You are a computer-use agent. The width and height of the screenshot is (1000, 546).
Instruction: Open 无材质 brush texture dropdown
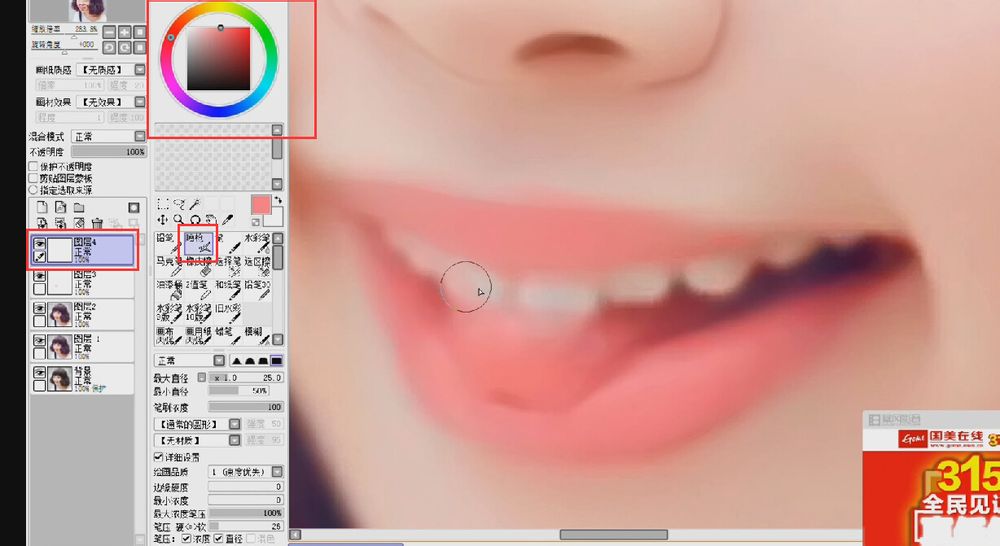[x=235, y=440]
